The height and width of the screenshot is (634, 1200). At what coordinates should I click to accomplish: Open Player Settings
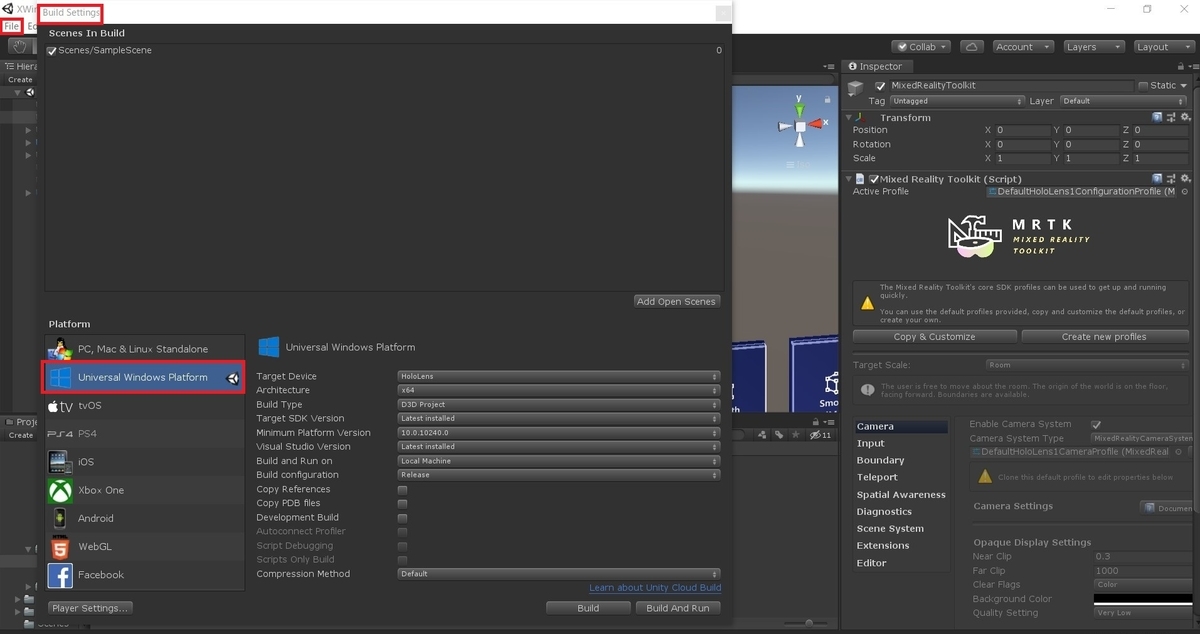click(90, 608)
